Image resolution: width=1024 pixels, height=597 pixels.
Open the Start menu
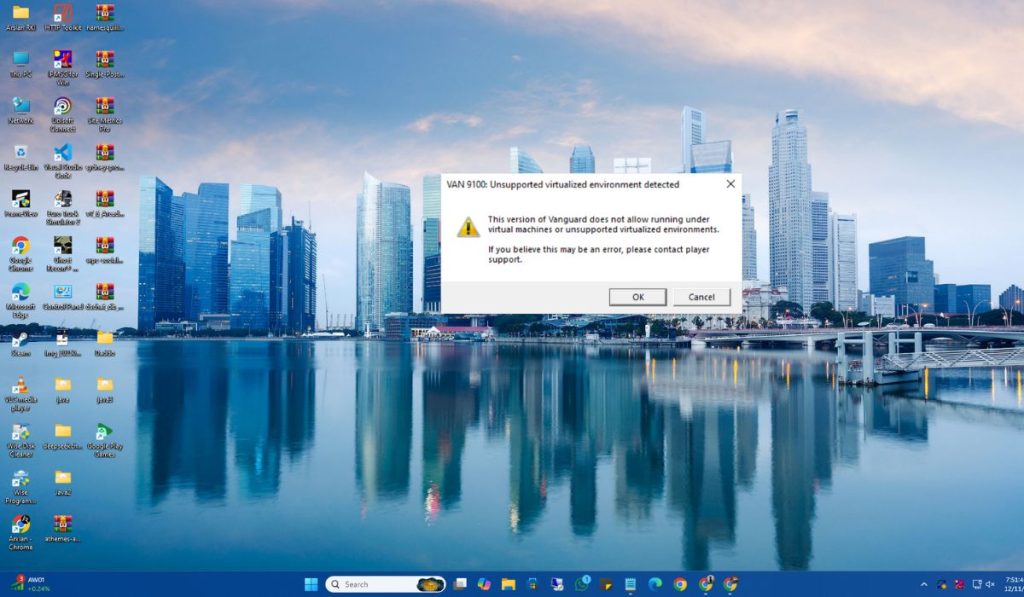(311, 584)
